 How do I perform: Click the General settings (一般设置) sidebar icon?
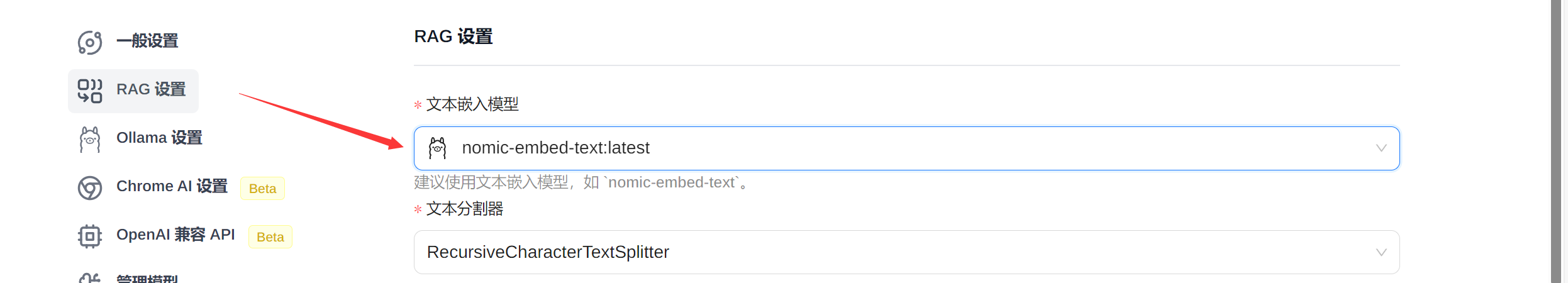89,42
